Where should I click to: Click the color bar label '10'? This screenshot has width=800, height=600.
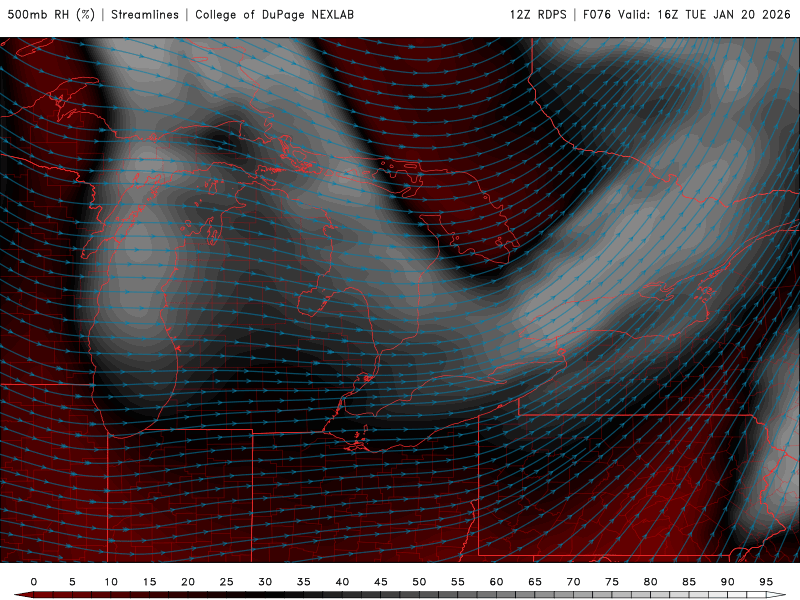[111, 582]
